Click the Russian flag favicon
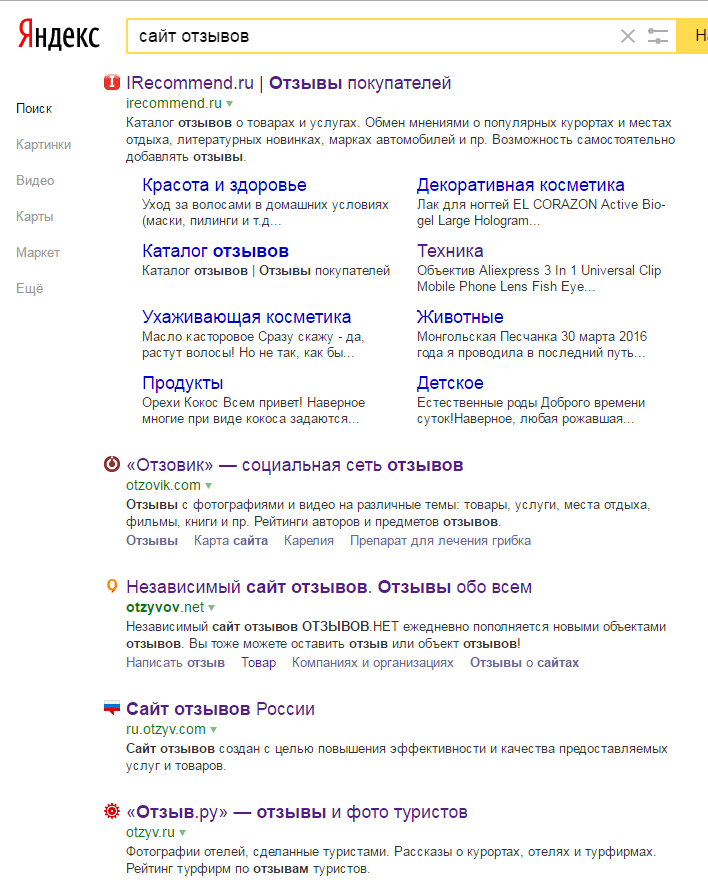The width and height of the screenshot is (708, 890). click(112, 708)
